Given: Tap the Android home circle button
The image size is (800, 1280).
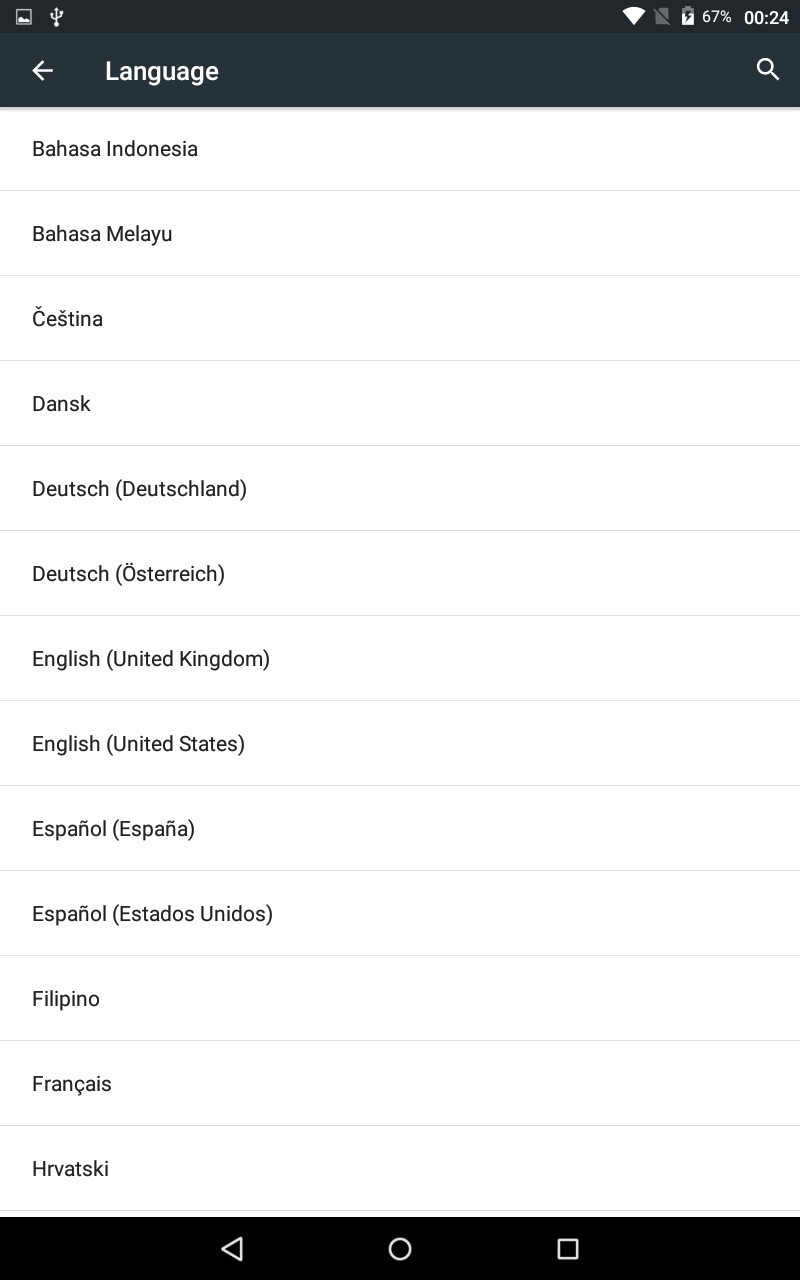Looking at the screenshot, I should [x=400, y=1248].
